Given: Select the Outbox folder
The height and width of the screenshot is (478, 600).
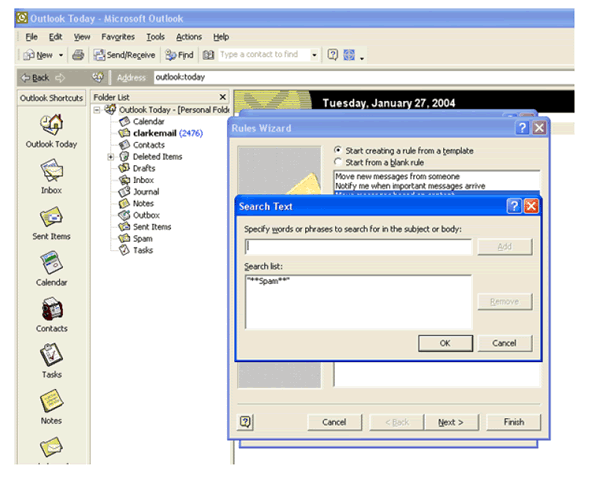Looking at the screenshot, I should pos(146,215).
